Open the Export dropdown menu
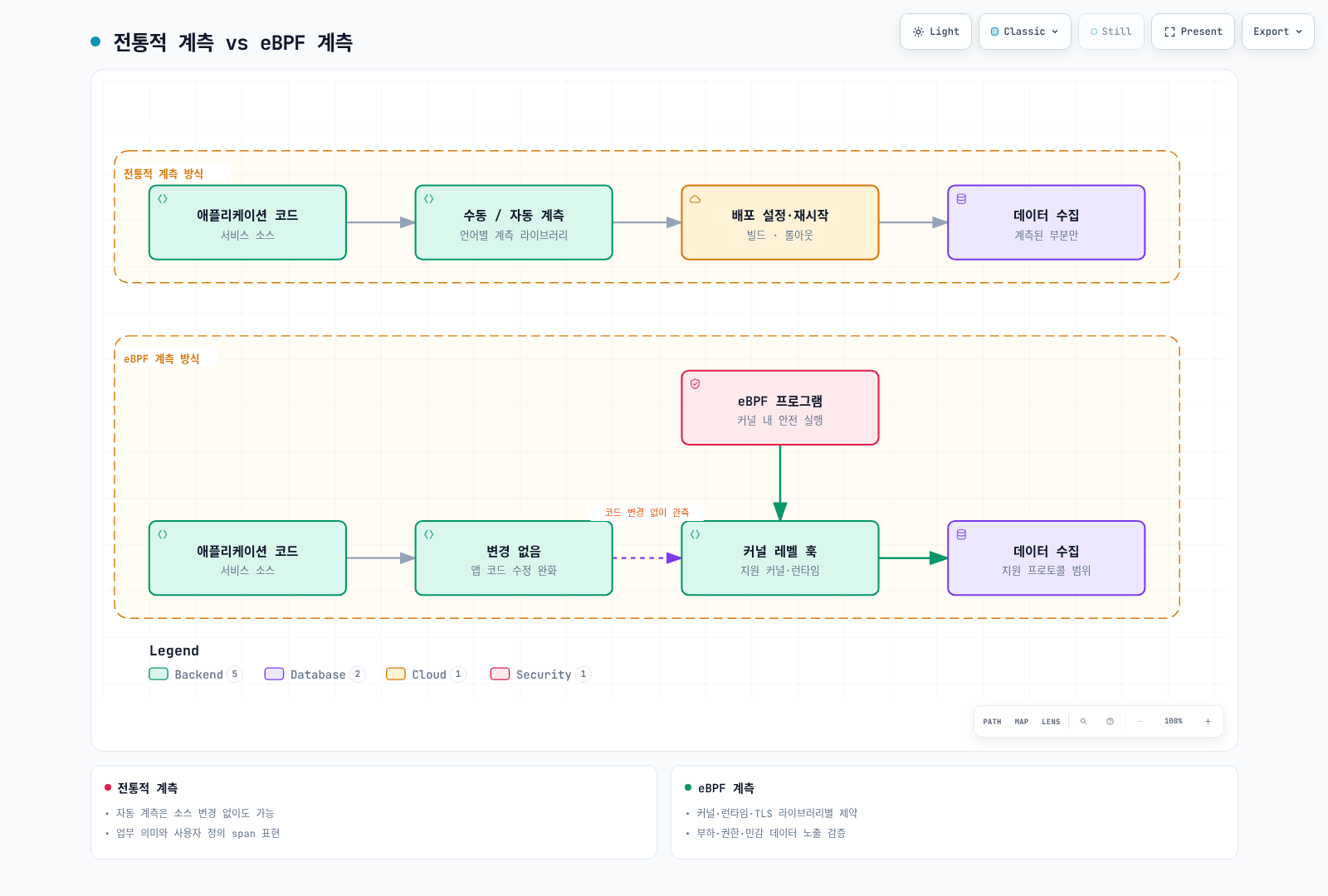This screenshot has width=1328, height=896. [1277, 32]
